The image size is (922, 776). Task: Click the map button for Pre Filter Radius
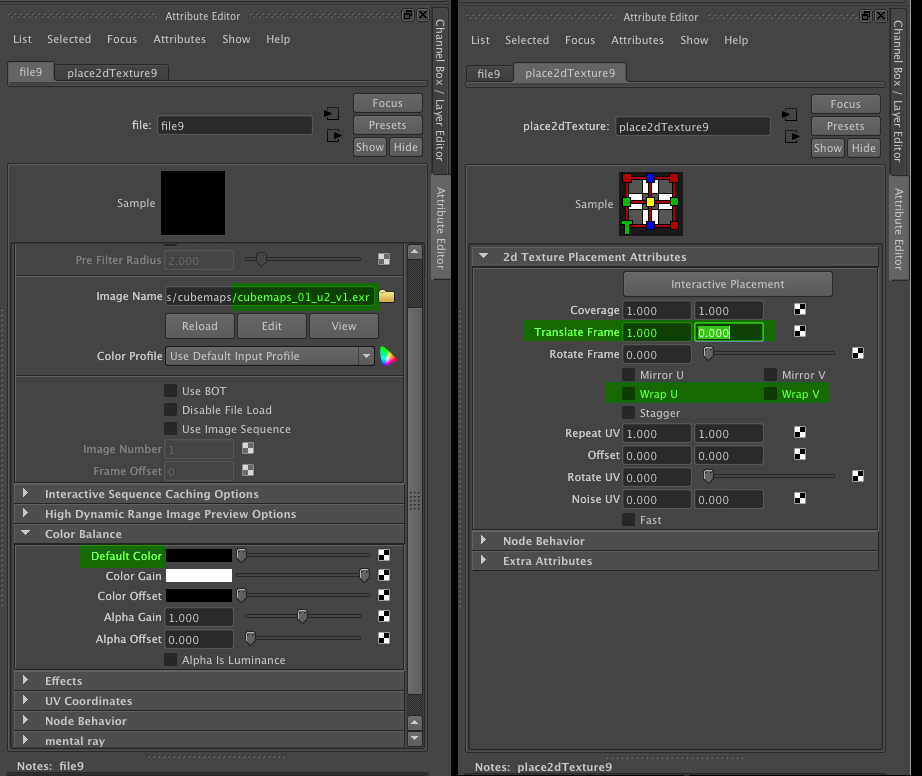(384, 259)
